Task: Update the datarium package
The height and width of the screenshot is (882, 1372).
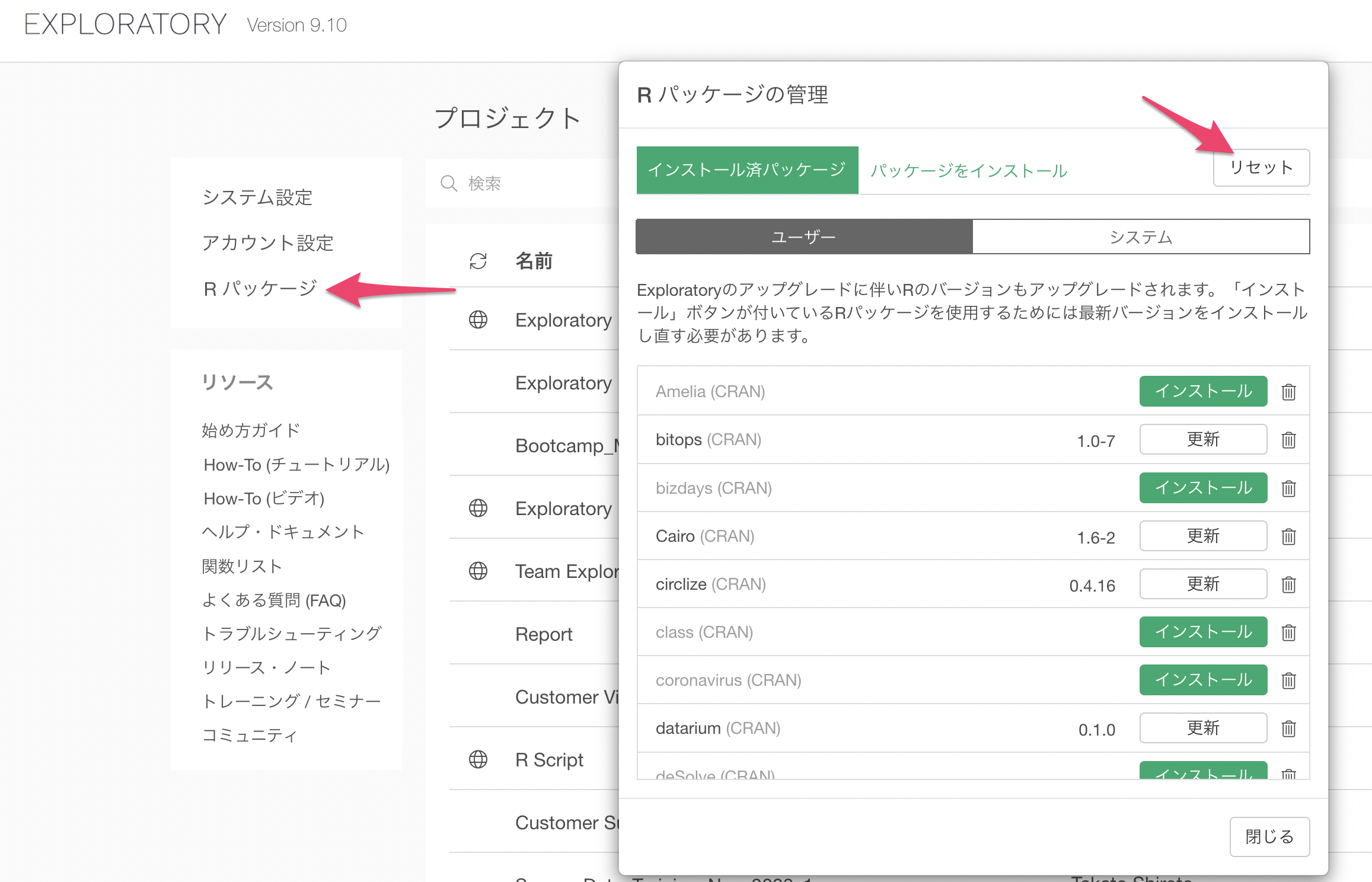Action: 1203,728
